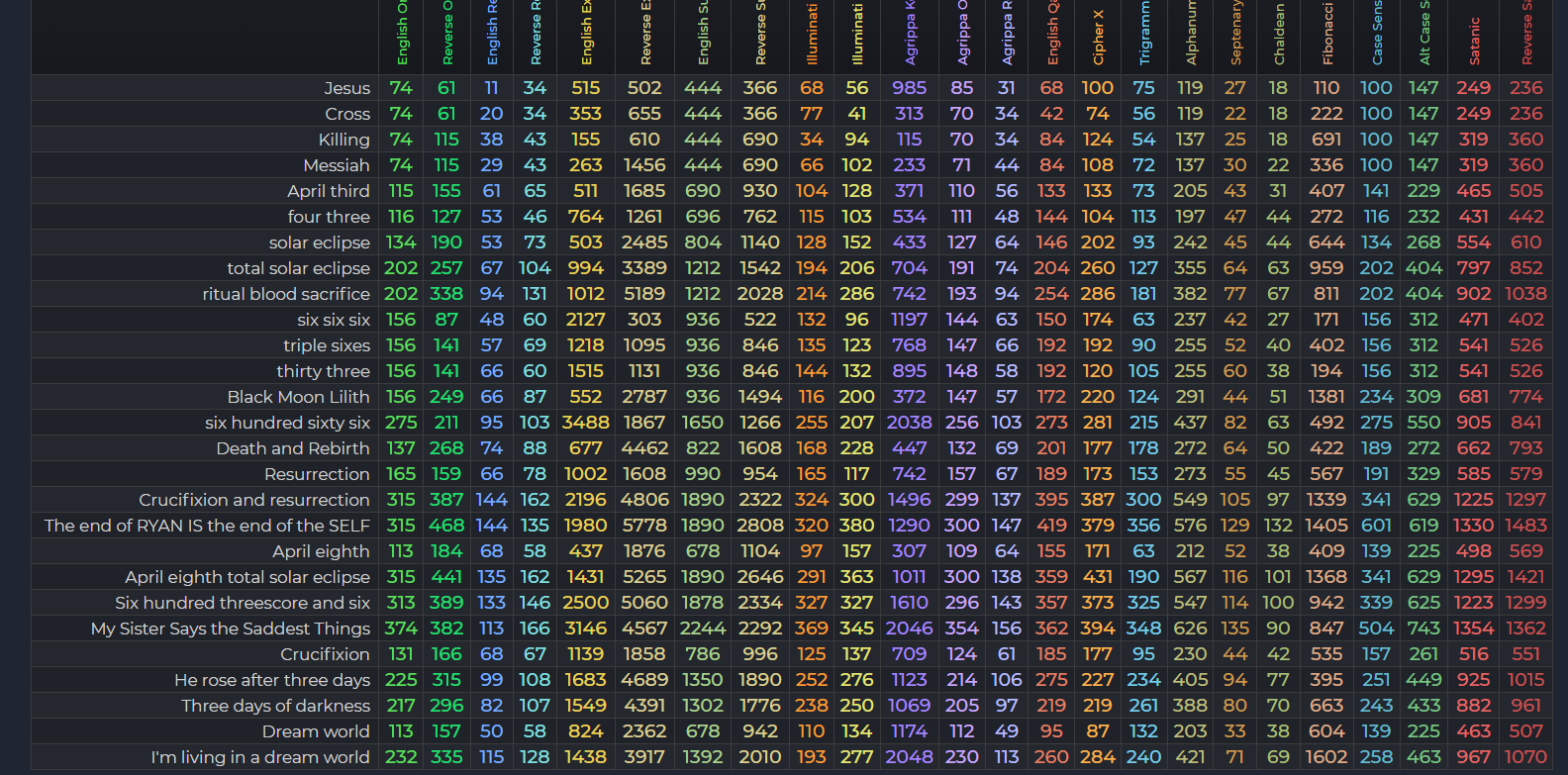The image size is (1568, 775).
Task: Click value 3389 in total solar eclipse row
Action: click(x=644, y=268)
